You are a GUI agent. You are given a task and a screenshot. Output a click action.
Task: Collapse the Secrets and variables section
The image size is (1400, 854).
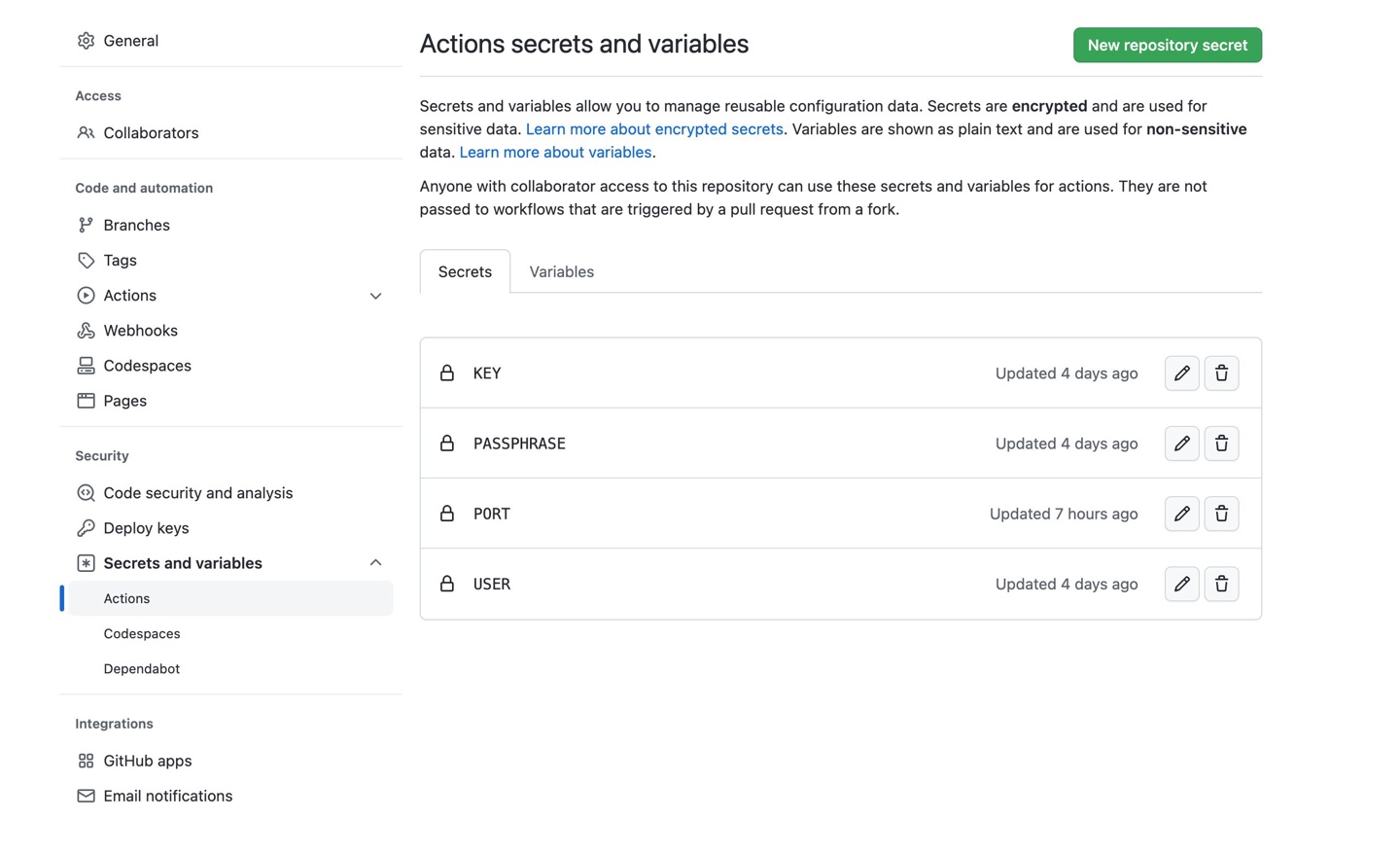(375, 562)
